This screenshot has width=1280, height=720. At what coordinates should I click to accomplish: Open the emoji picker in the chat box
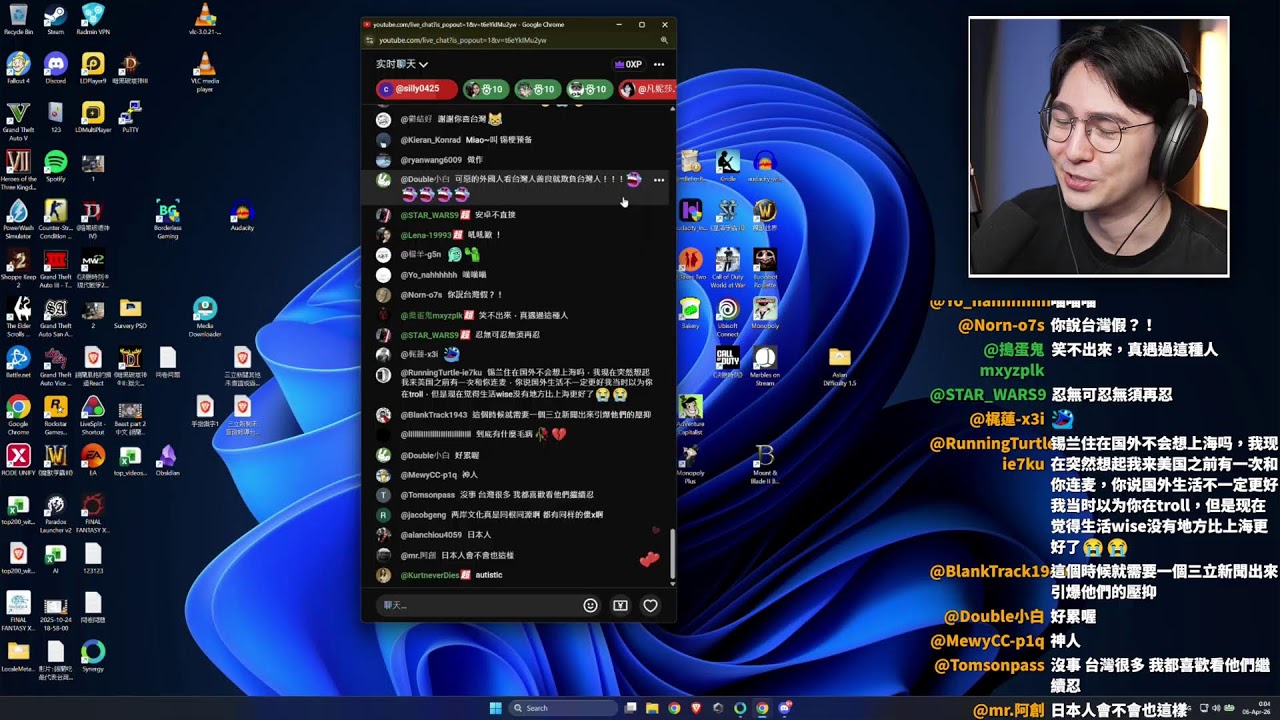click(590, 605)
